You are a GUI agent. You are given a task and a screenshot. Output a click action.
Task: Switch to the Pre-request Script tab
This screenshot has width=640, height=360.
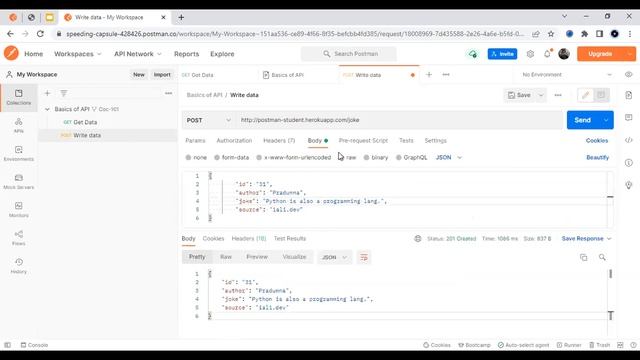click(363, 140)
